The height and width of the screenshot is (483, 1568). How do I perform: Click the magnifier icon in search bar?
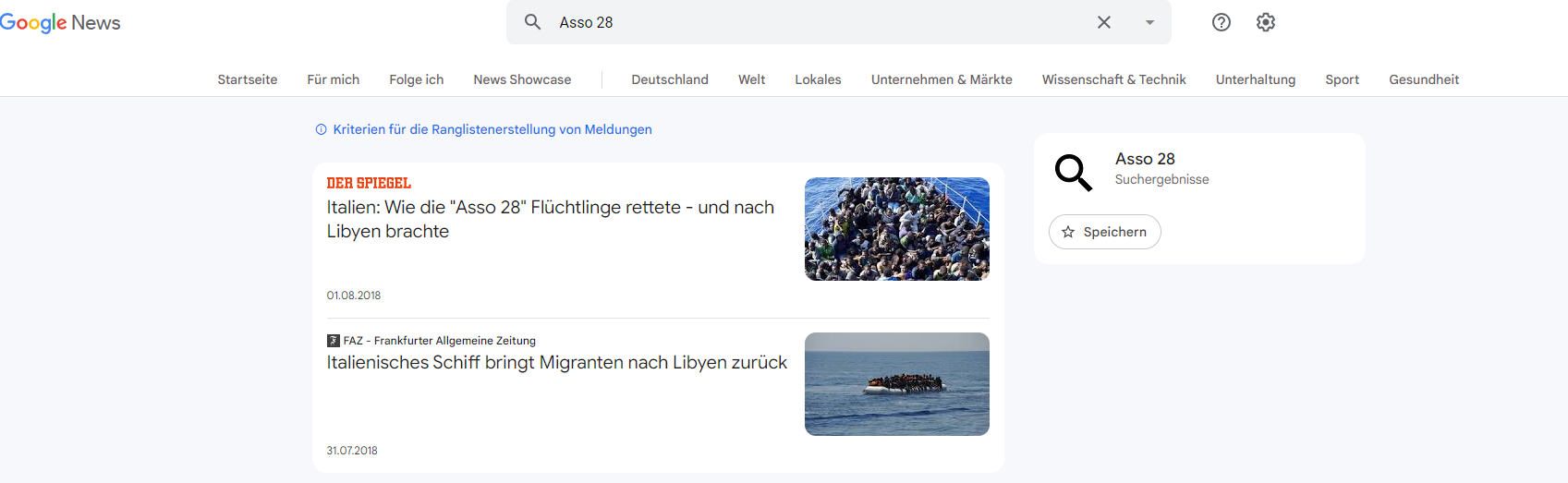(533, 22)
